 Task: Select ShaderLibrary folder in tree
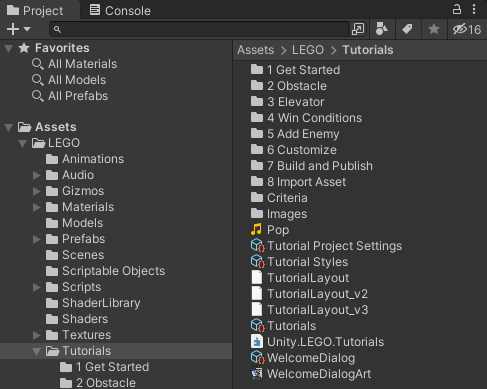(93, 303)
